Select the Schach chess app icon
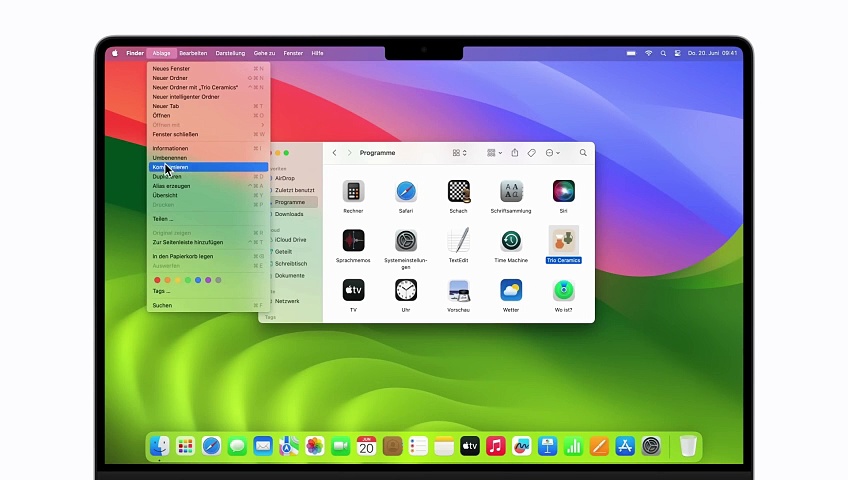The height and width of the screenshot is (480, 848). pos(458,191)
